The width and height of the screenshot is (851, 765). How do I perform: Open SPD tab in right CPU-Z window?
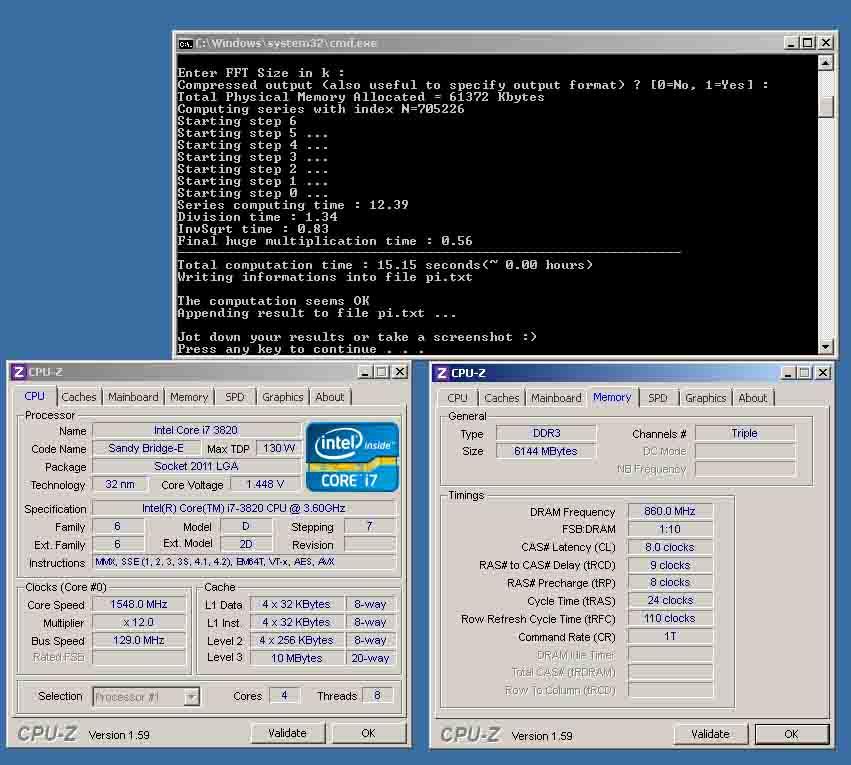(x=657, y=398)
